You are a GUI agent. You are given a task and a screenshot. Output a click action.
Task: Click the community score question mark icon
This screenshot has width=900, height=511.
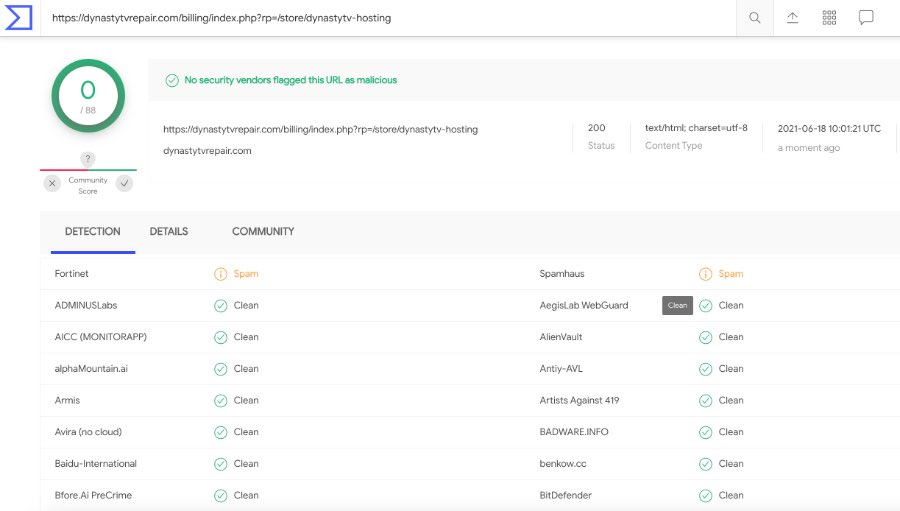point(87,159)
